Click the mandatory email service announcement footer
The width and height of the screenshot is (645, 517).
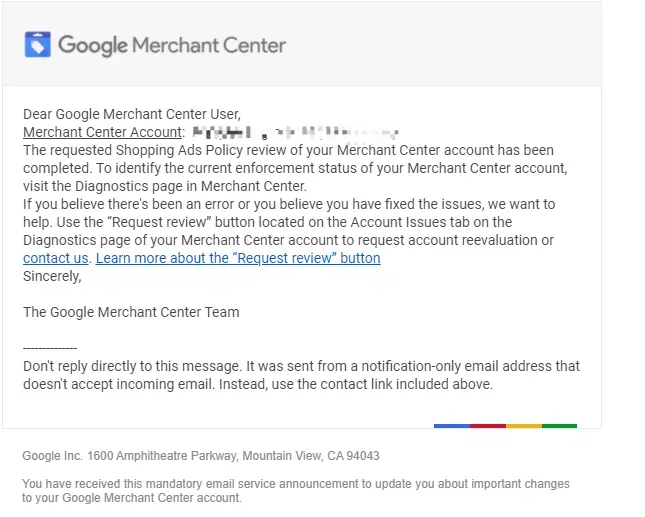point(296,491)
